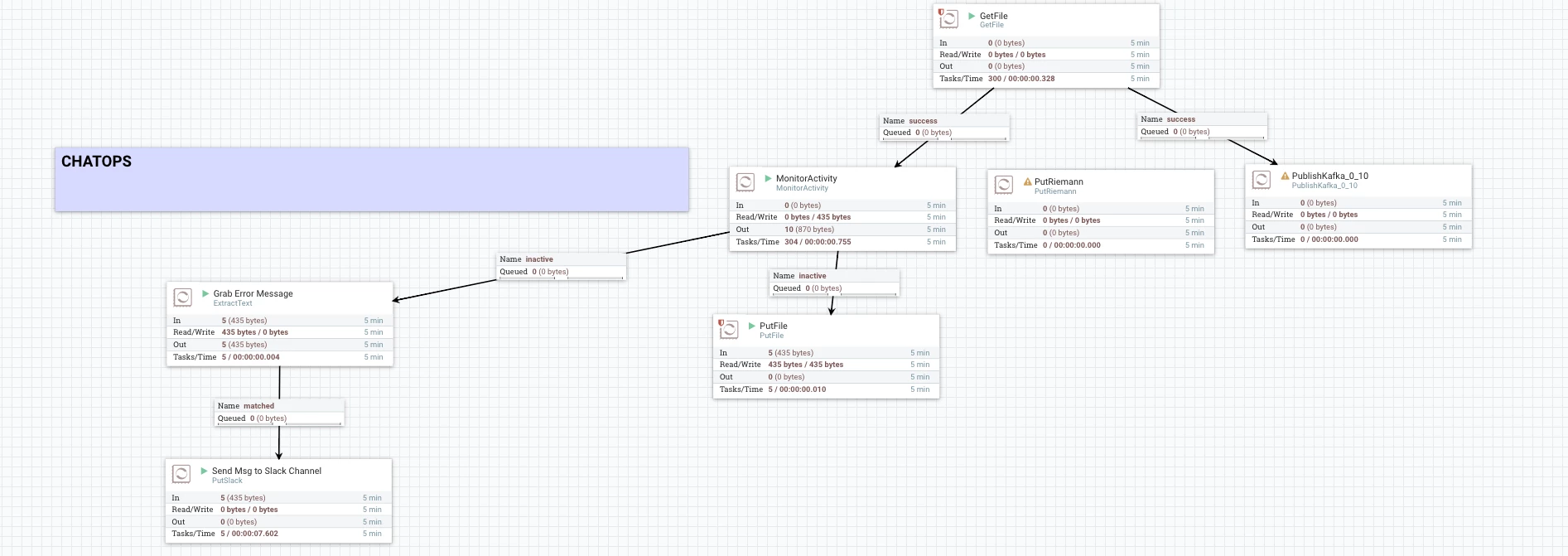Click MonitorActivity Read/Write 0 bytes / 435 bytes
1568x556 pixels.
pos(818,217)
